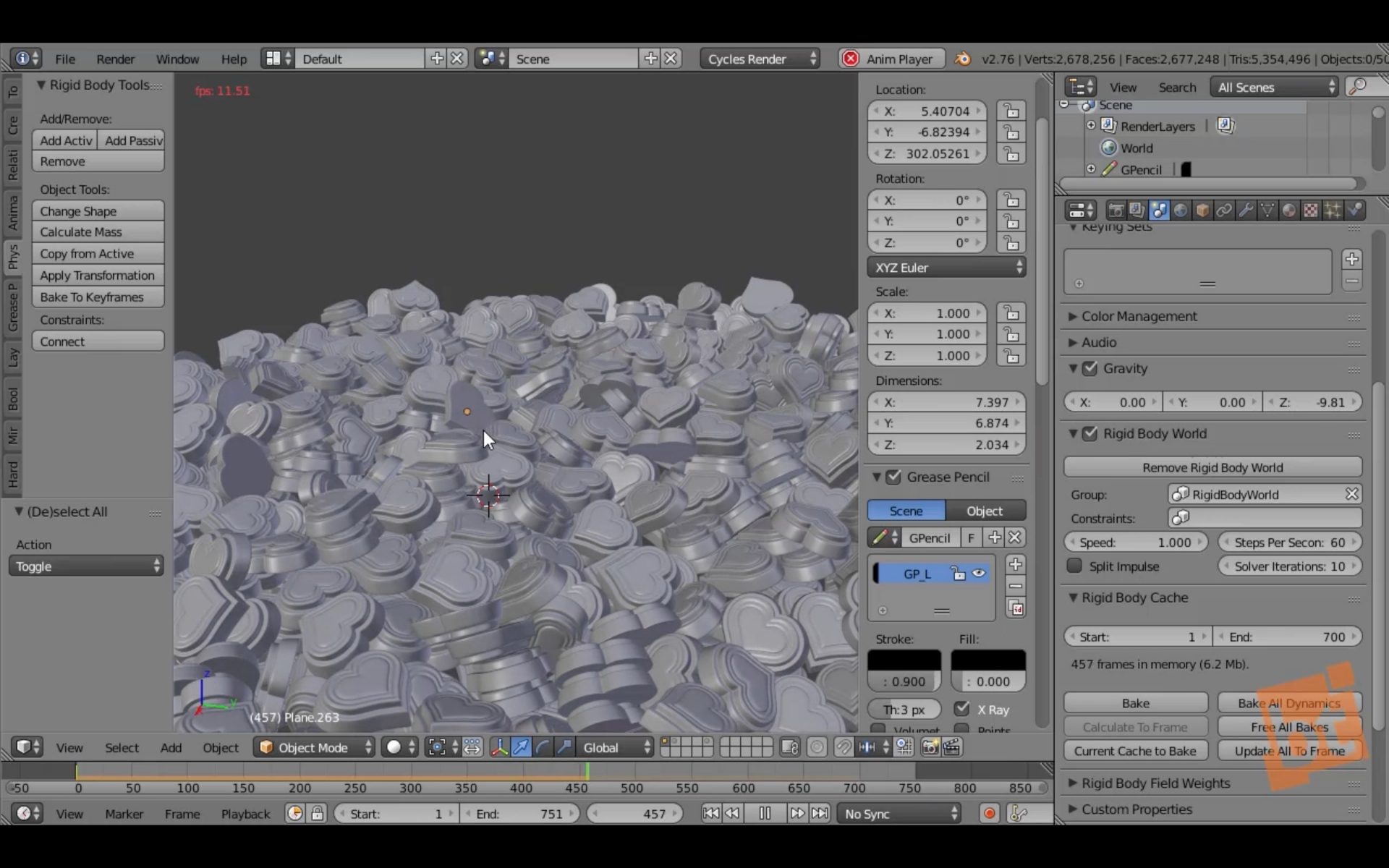Click the Bake All Dynamics button
This screenshot has height=868, width=1389.
(1289, 703)
